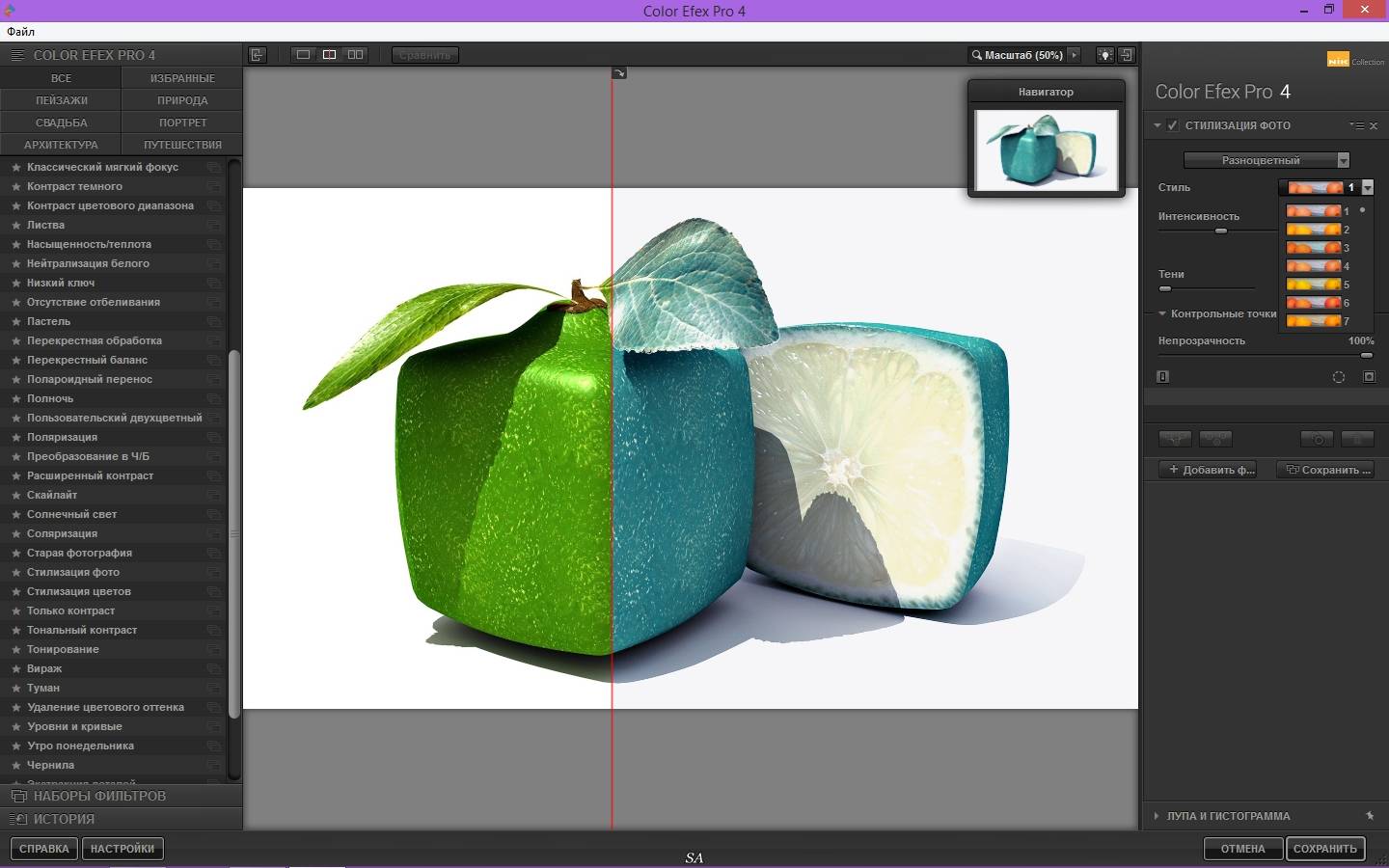Click the split-line rotate handle icon
Image resolution: width=1389 pixels, height=868 pixels.
[x=619, y=73]
